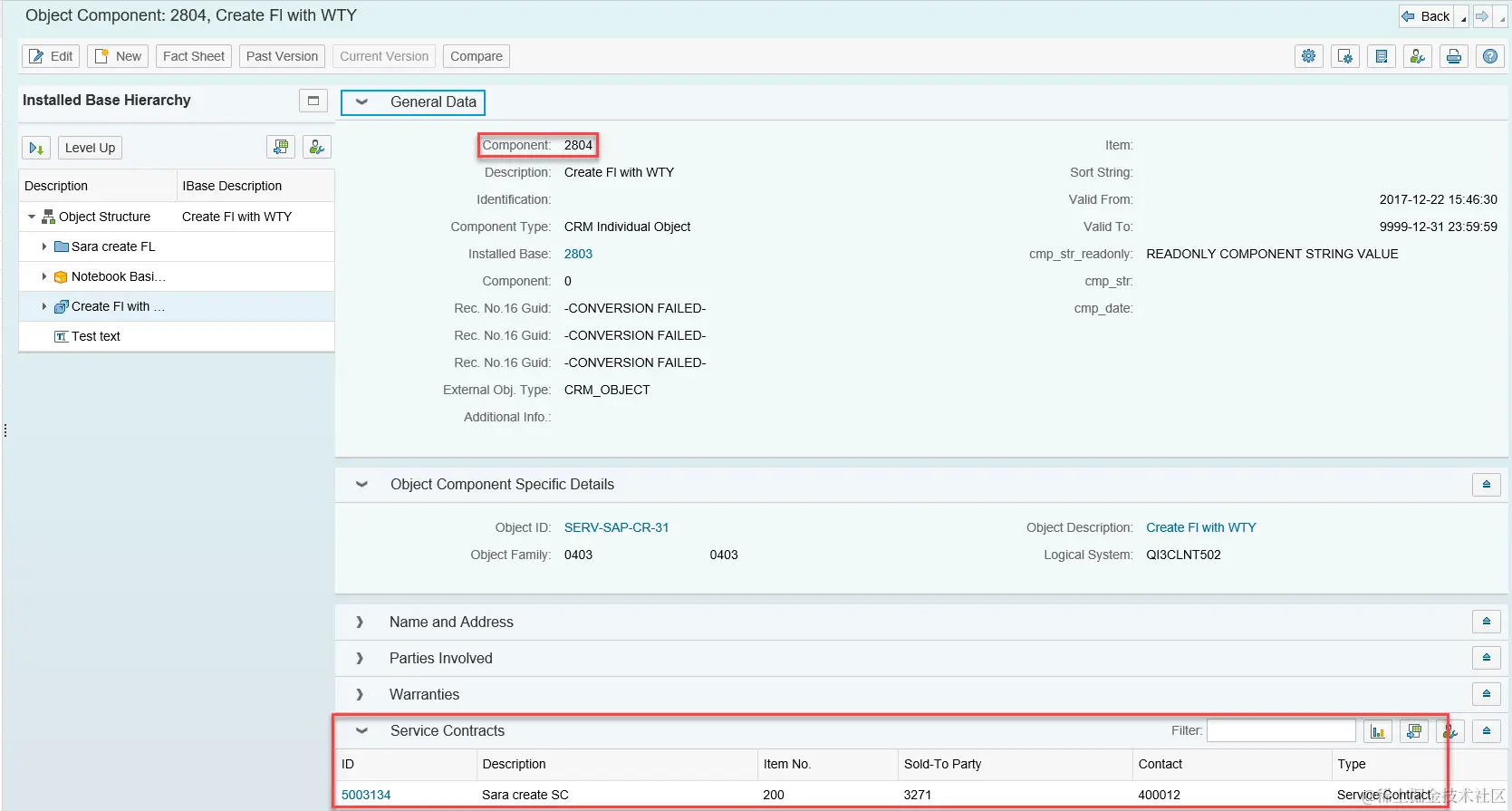Click the Edit button
1512x811 pixels.
point(51,56)
